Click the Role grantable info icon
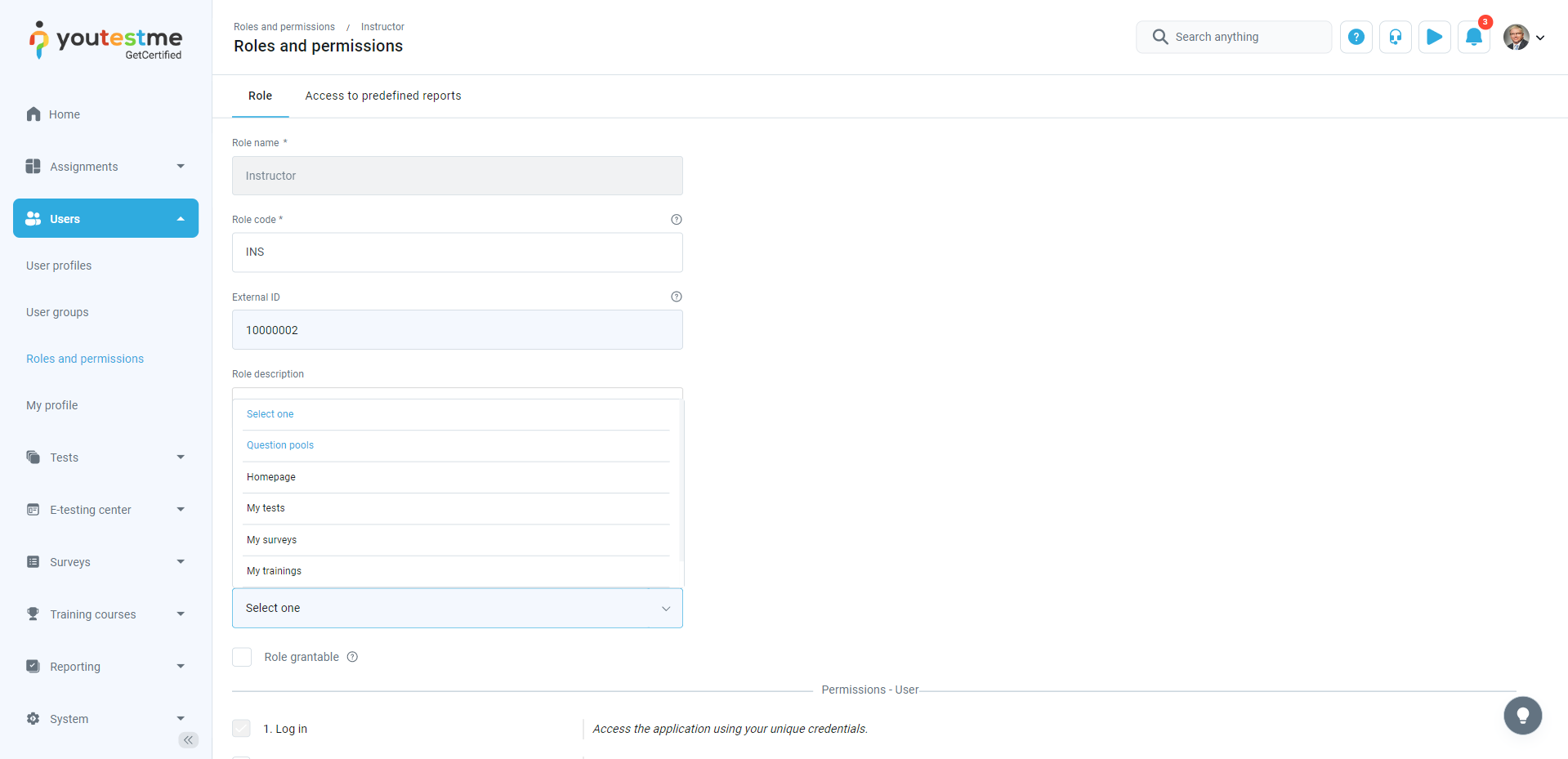Viewport: 1568px width, 759px height. click(x=352, y=657)
